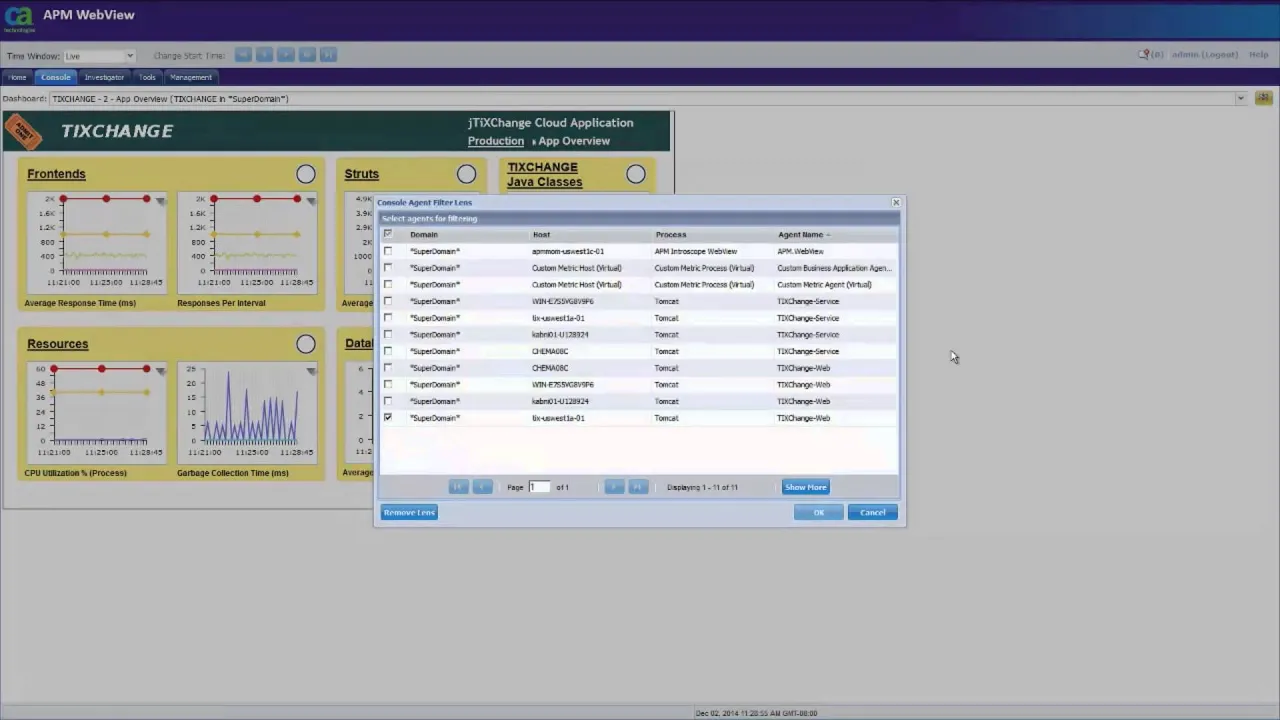This screenshot has height=720, width=1280.
Task: Follow the Production breadcrumb link
Action: 496,141
